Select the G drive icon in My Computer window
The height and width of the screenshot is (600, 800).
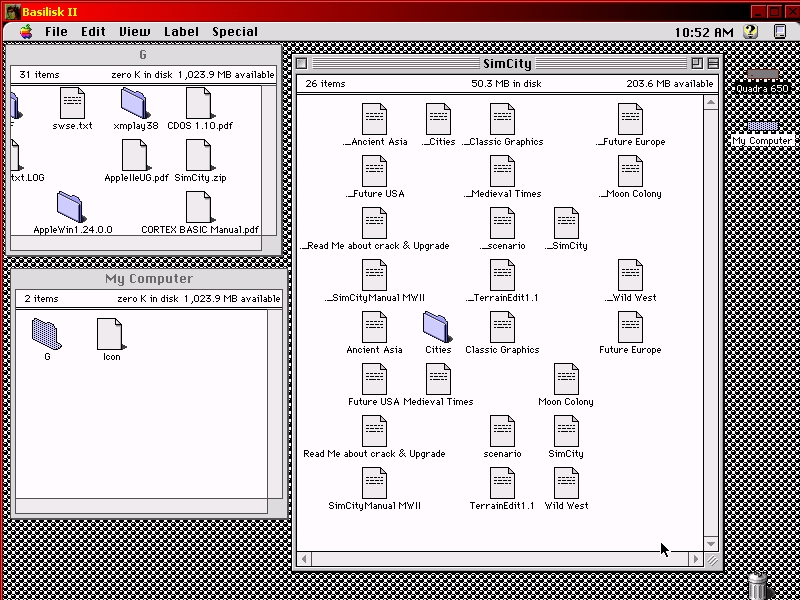click(x=47, y=333)
